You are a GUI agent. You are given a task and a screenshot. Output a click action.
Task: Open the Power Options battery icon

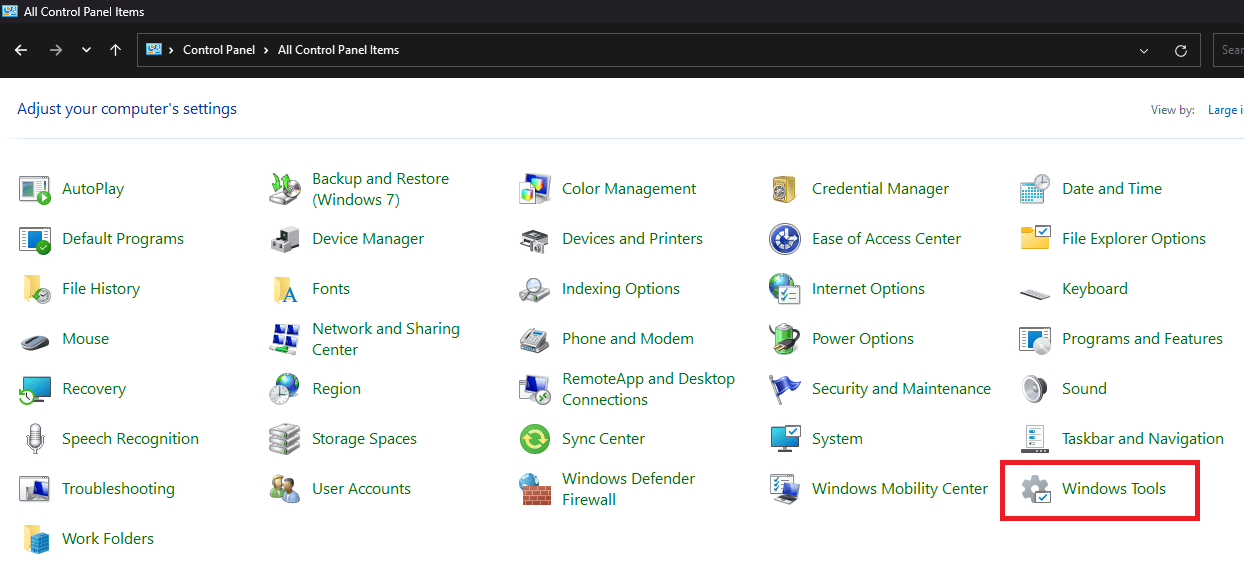[785, 339]
